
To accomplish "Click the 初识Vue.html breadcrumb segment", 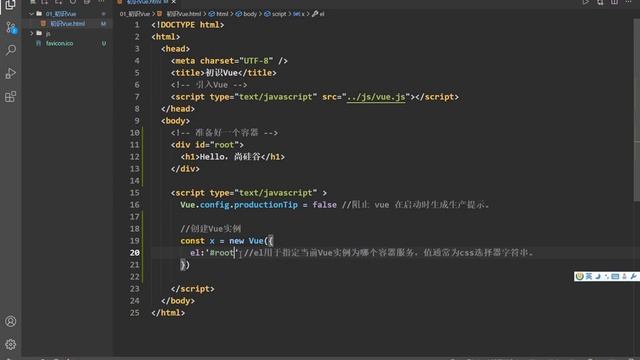I will (x=180, y=14).
